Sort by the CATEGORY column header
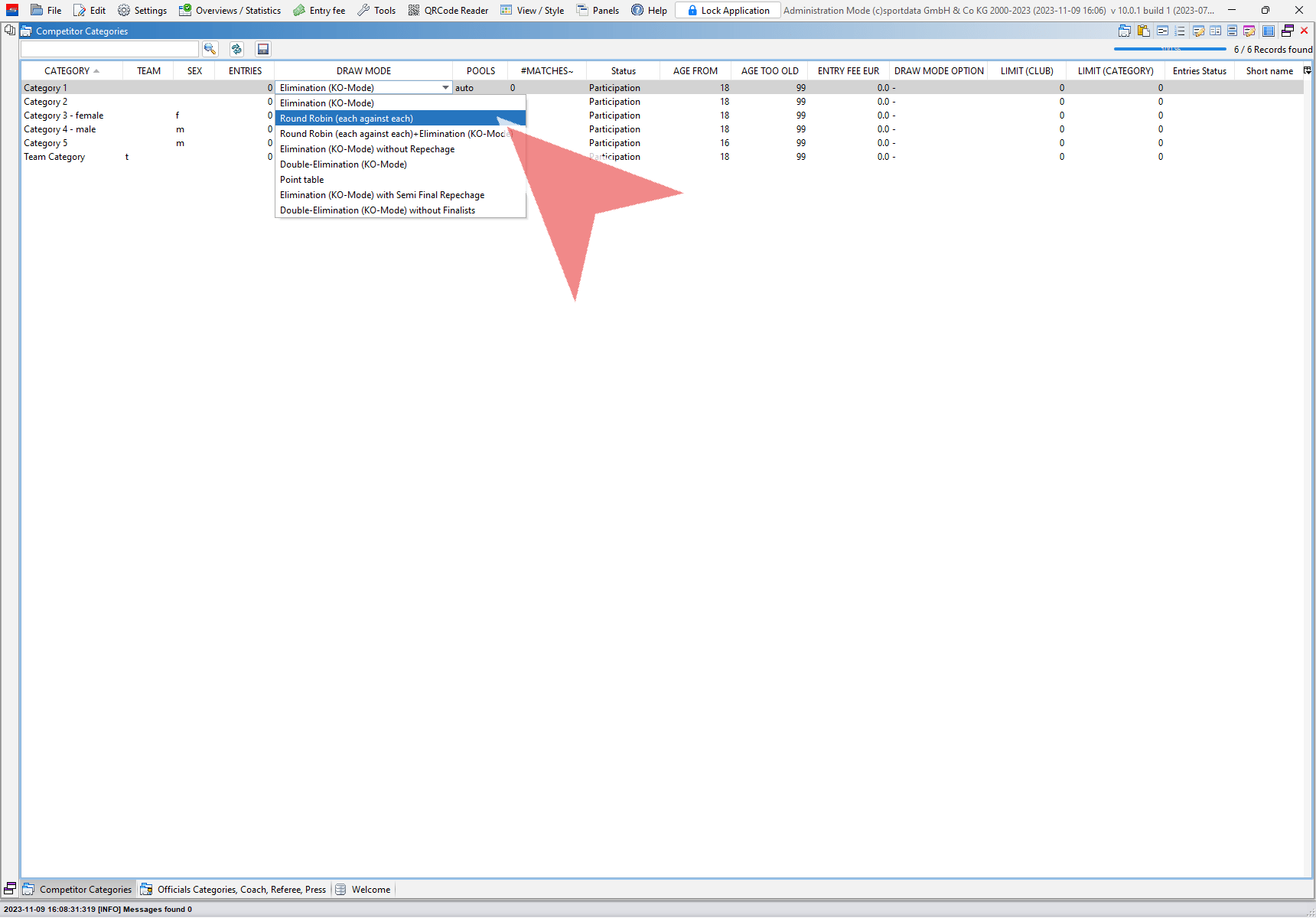The width and height of the screenshot is (1316, 918). point(67,70)
